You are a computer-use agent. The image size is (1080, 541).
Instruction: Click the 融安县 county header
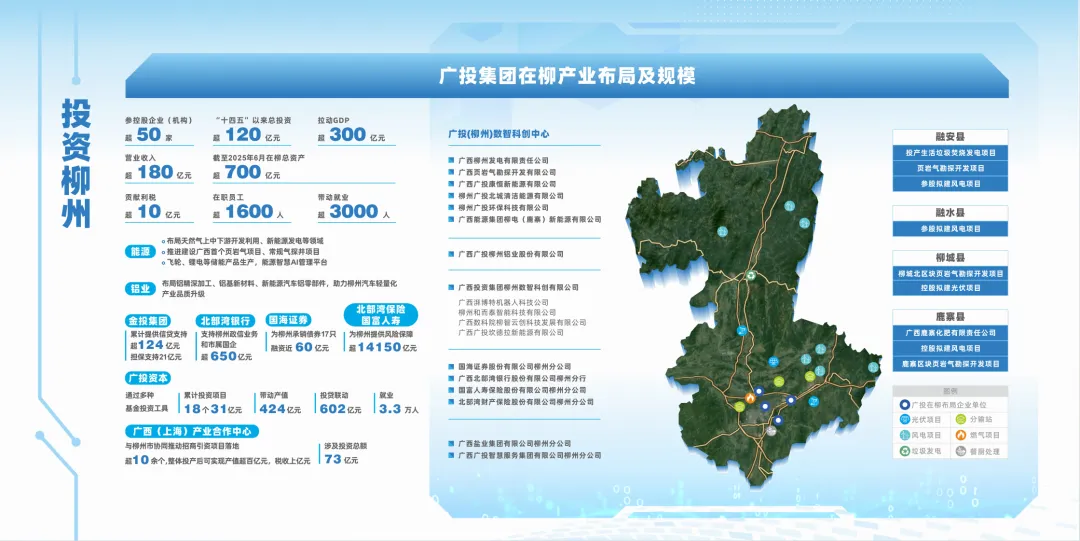pyautogui.click(x=950, y=136)
